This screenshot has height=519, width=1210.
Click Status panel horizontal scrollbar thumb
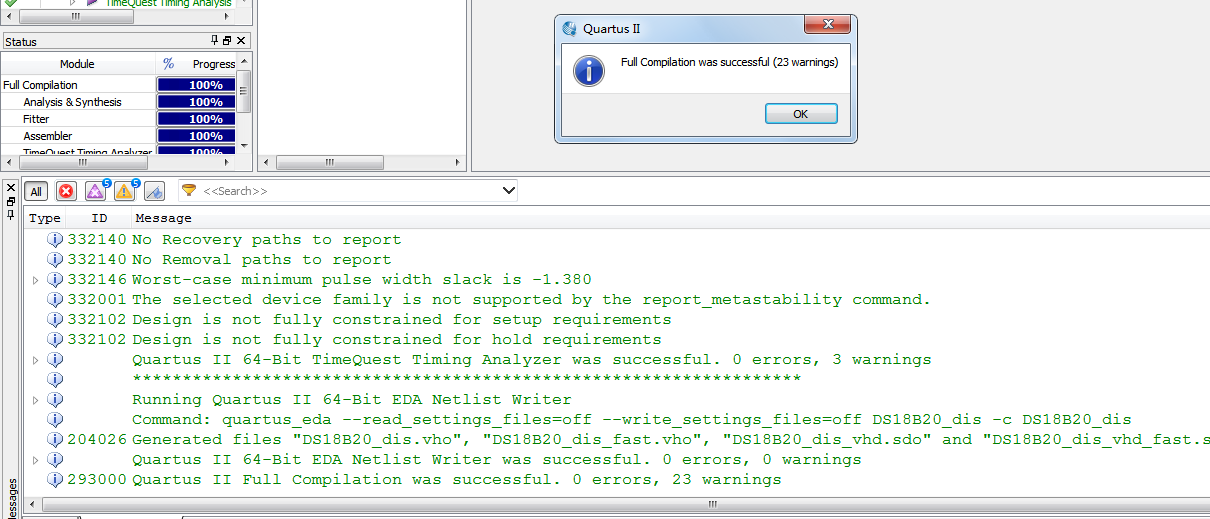tap(83, 161)
